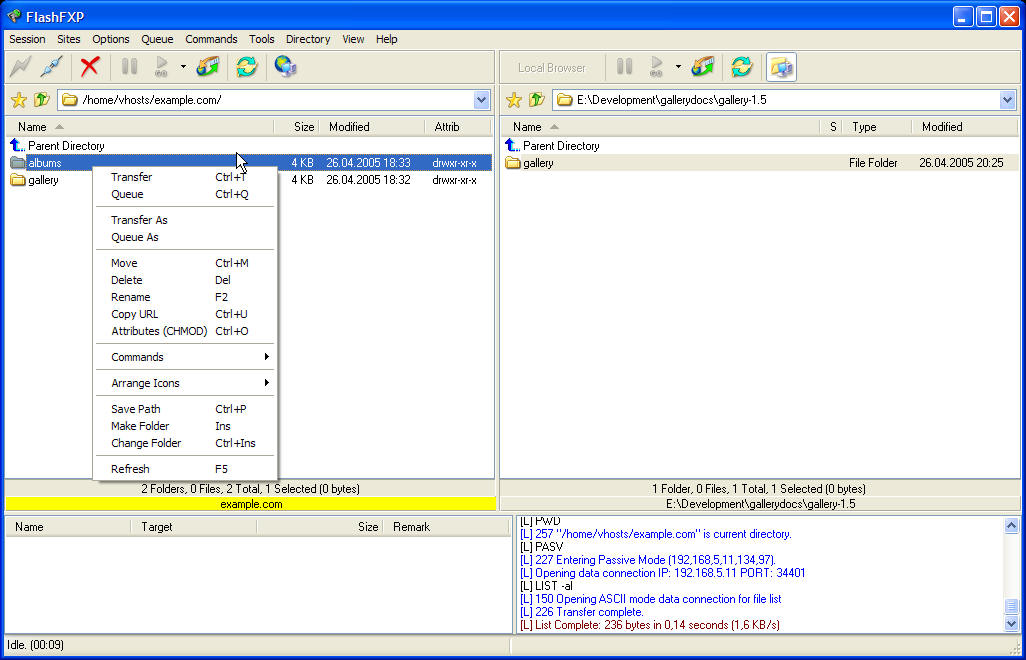
Task: Sort remote files by Modified column header
Action: point(349,127)
